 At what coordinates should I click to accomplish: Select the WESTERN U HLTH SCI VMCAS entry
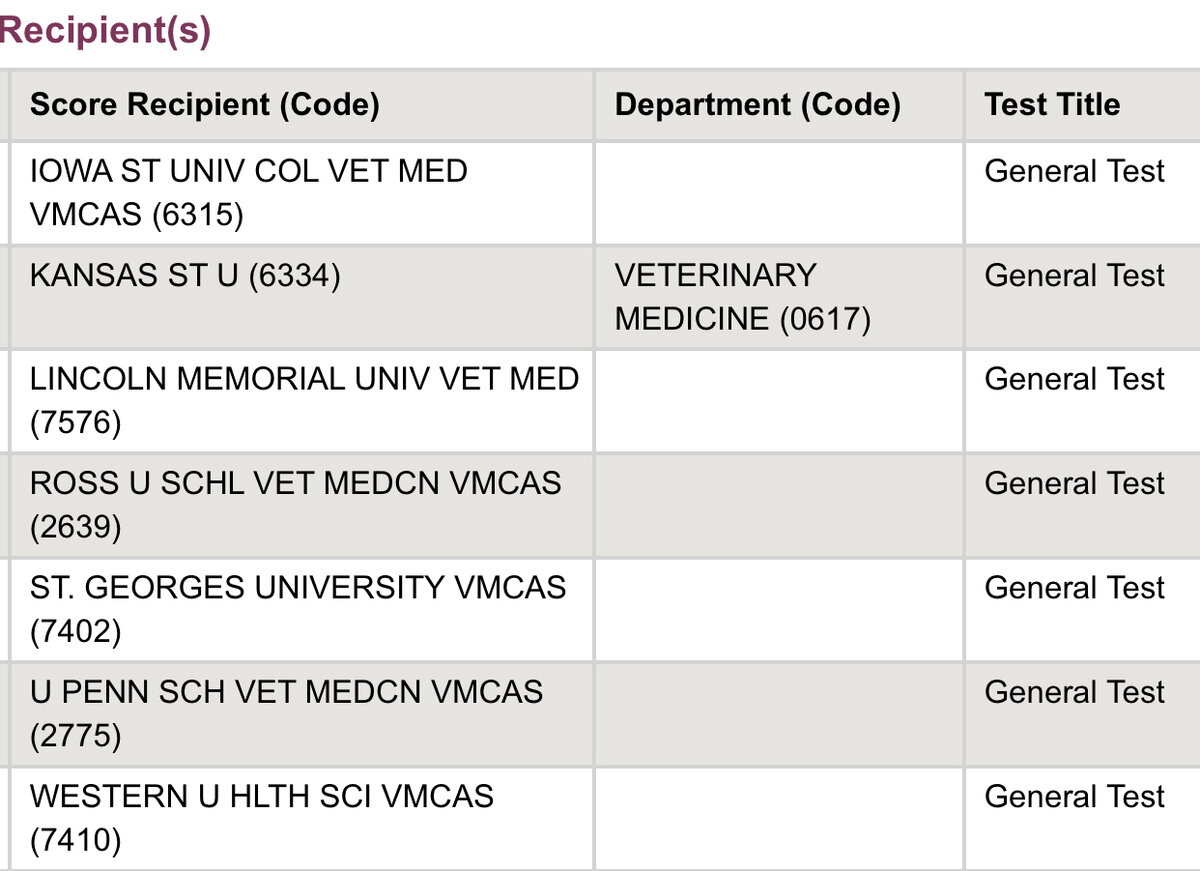coord(262,817)
